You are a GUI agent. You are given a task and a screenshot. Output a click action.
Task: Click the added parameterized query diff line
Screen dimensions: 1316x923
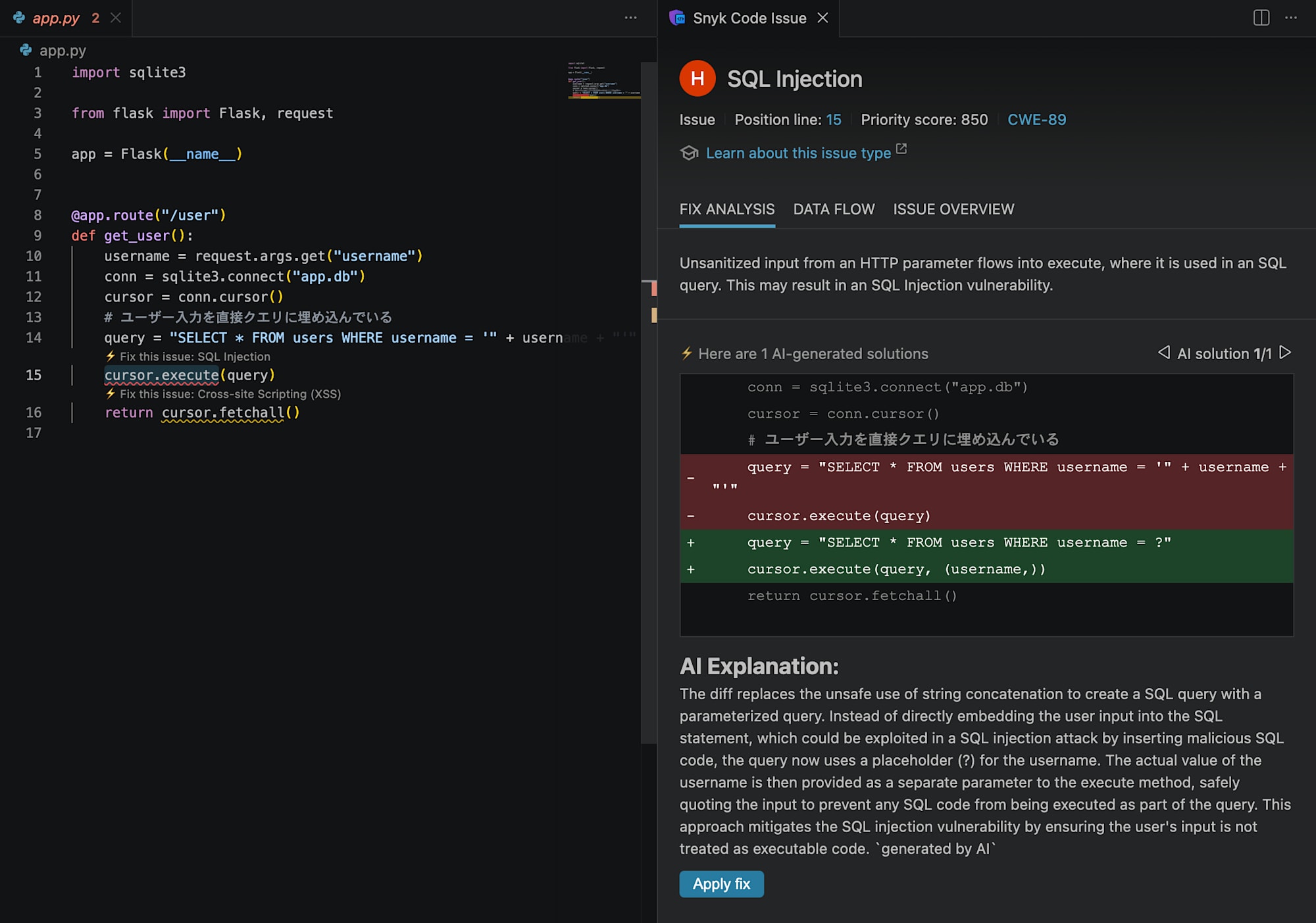(x=986, y=543)
